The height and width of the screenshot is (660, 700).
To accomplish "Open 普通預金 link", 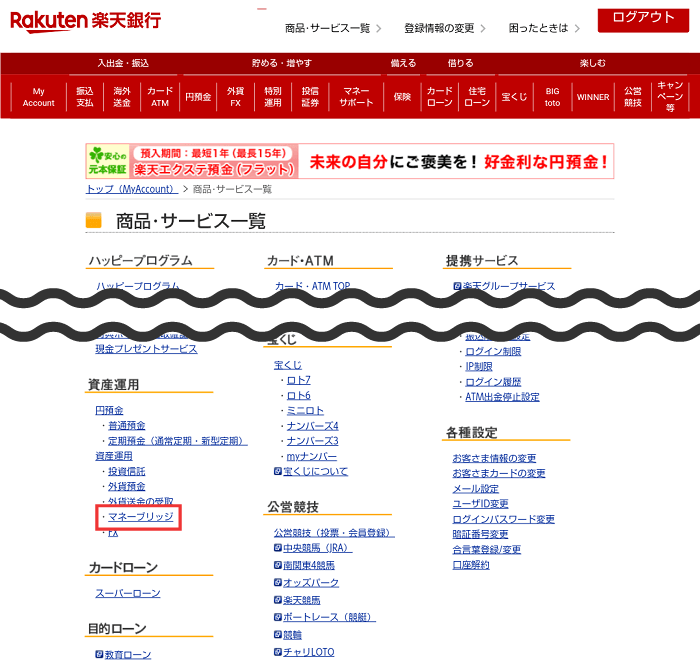I will pos(127,426).
